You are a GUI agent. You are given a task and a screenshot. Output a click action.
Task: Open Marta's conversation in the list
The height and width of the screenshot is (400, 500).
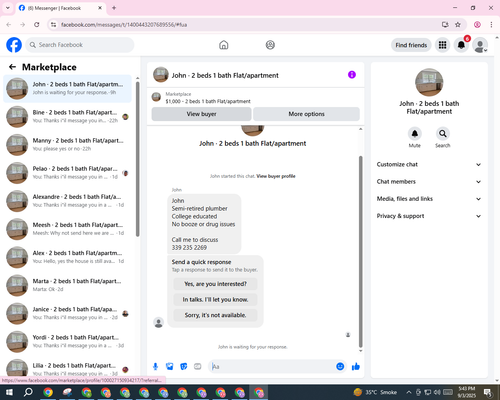pyautogui.click(x=67, y=285)
